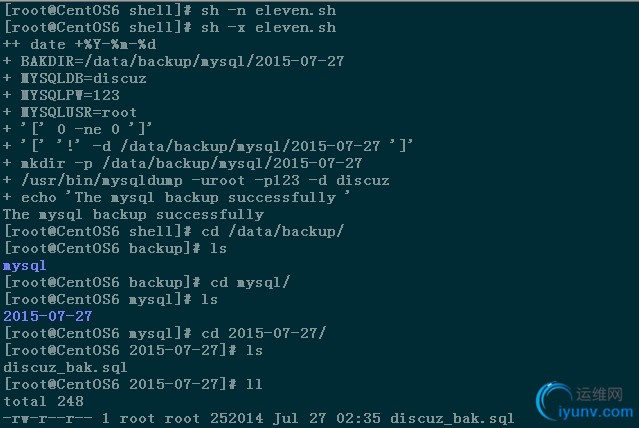
Task: Click the BAKDIR variable assignment line
Action: point(173,61)
